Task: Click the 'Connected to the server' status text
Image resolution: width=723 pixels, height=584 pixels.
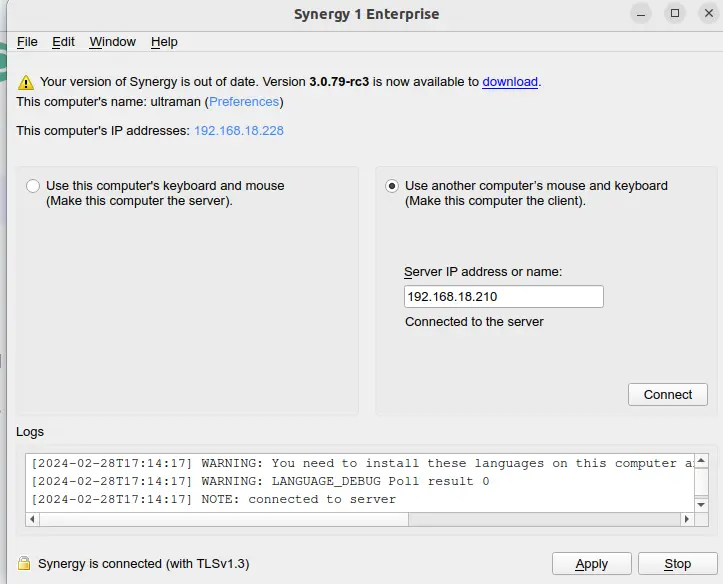Action: (474, 322)
